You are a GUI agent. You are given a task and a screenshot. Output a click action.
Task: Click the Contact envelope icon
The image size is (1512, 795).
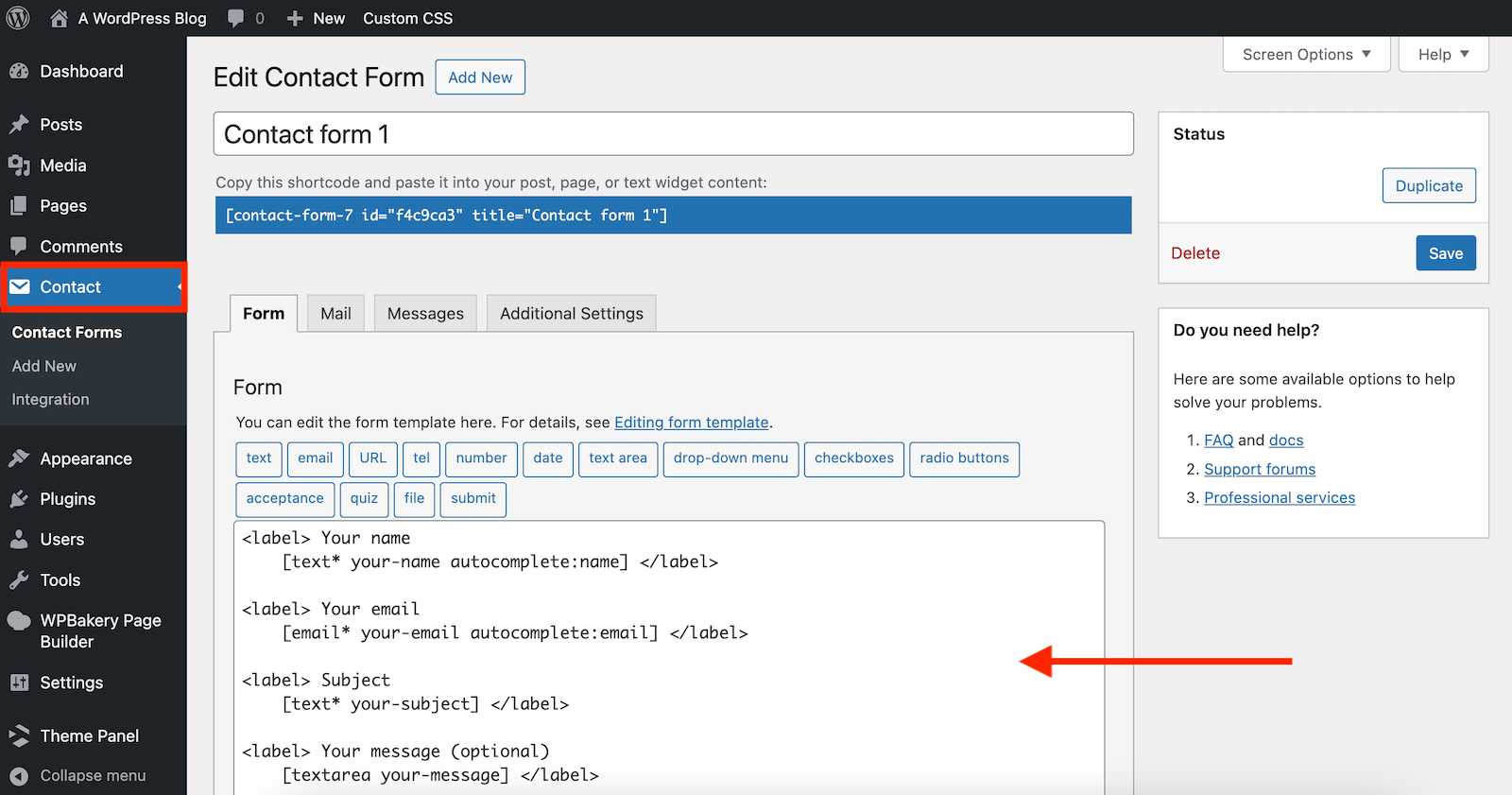[20, 286]
